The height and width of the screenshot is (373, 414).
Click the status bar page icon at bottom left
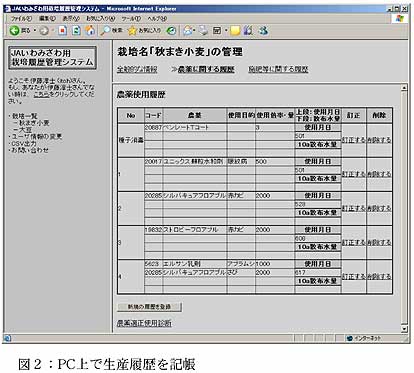pyautogui.click(x=7, y=338)
